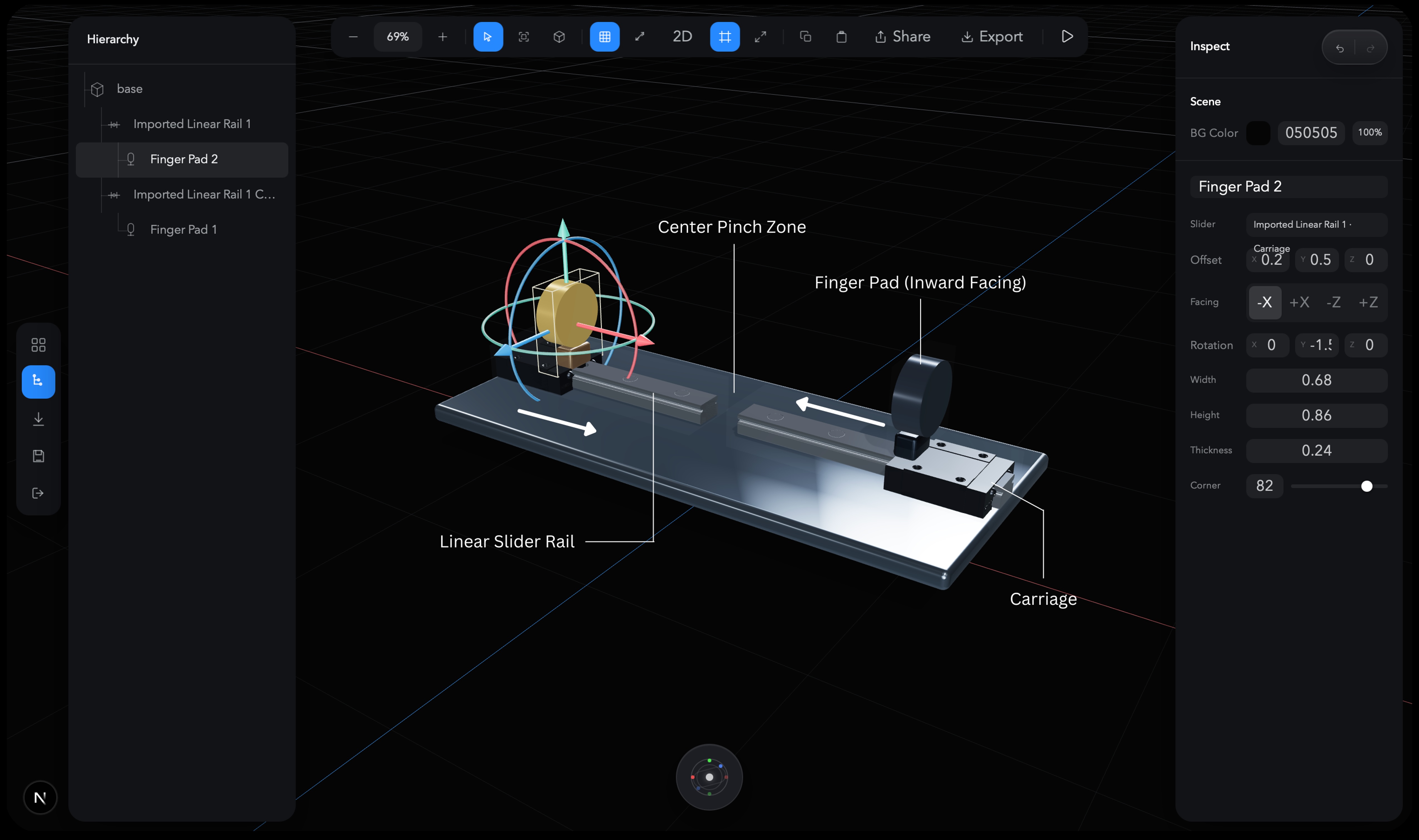Click the slider icon beside Imported Linear Rail 1
1419x840 pixels.
point(114,125)
